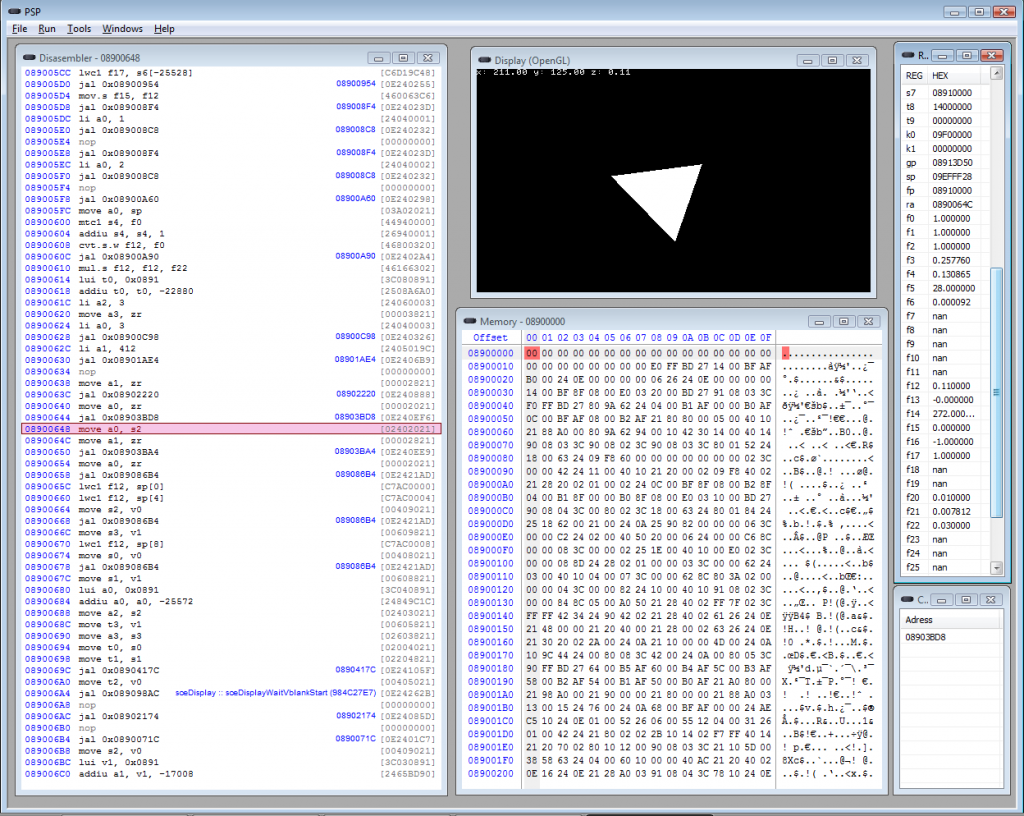Click the PSP icon in Memory window title
1024x816 pixels.
(x=471, y=322)
